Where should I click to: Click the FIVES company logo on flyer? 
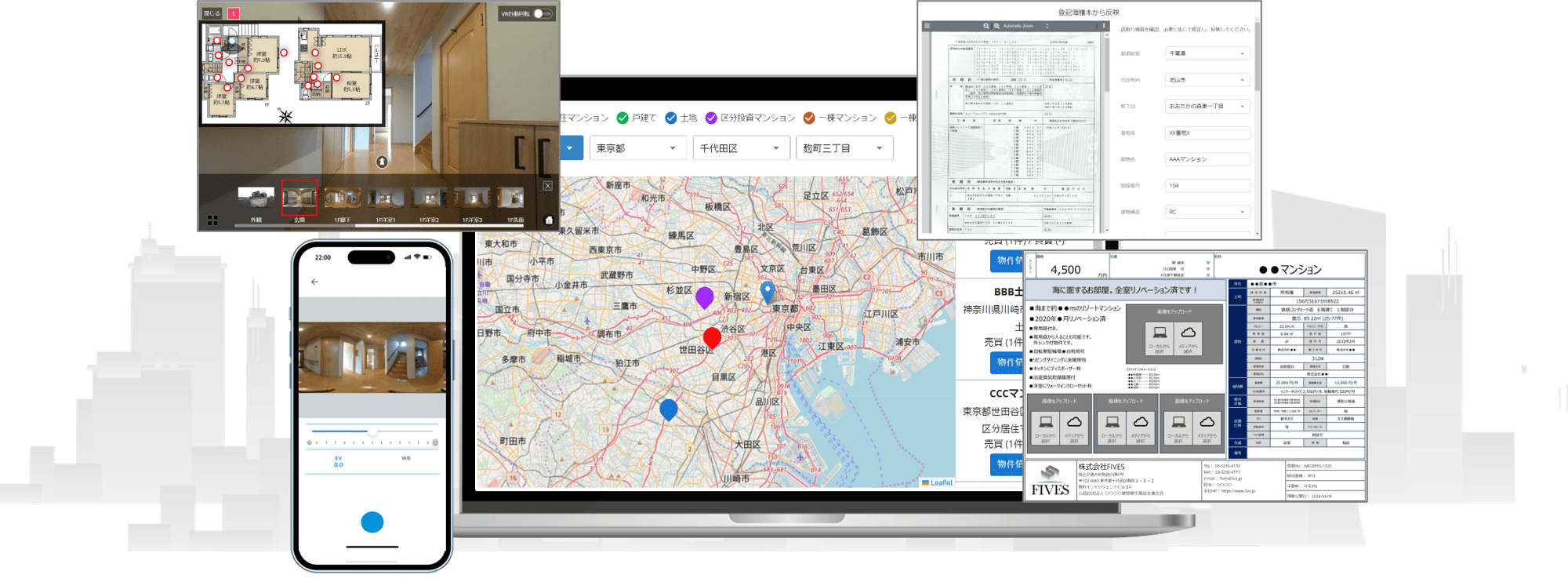(1050, 481)
